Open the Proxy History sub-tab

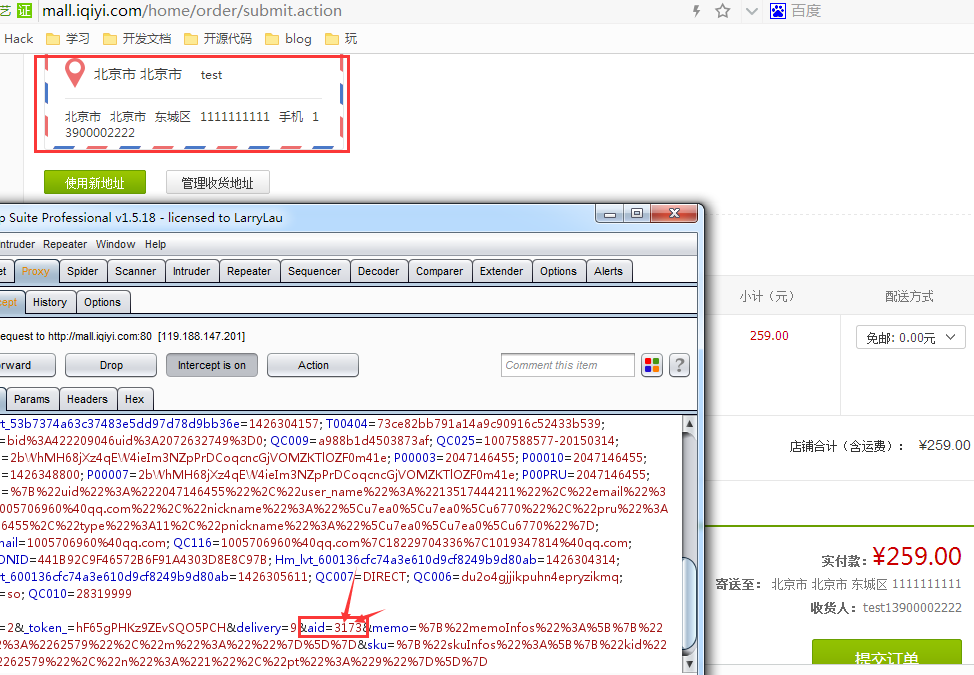(x=50, y=302)
